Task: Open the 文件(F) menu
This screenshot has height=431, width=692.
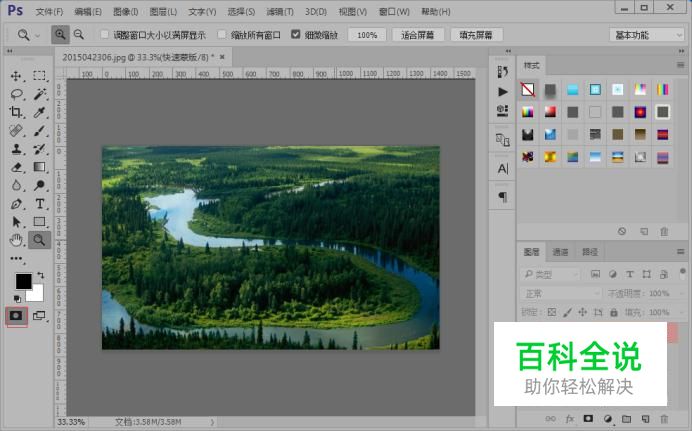Action: 49,12
